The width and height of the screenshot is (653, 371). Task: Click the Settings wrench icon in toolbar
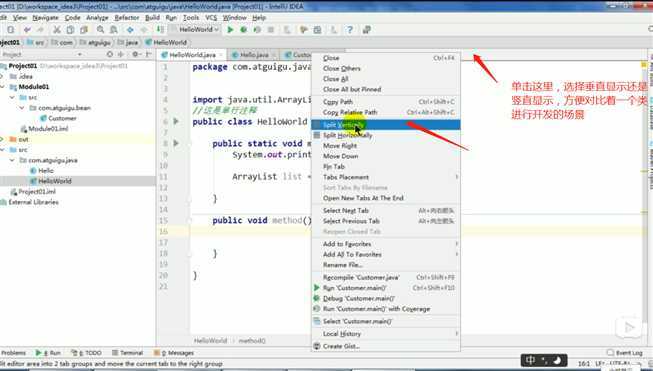coord(304,30)
